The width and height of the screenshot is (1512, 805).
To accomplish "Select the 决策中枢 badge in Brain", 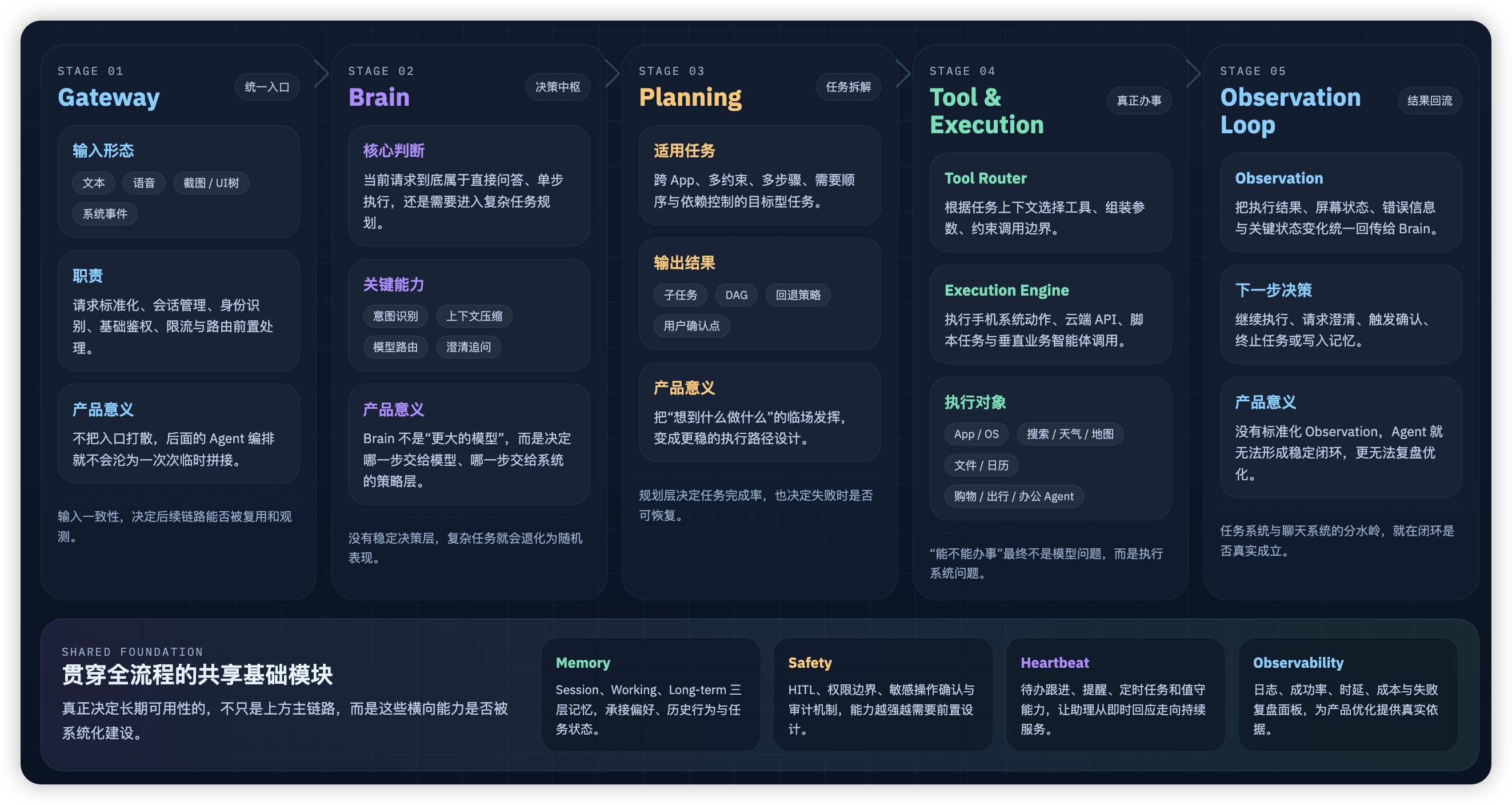I will [558, 87].
